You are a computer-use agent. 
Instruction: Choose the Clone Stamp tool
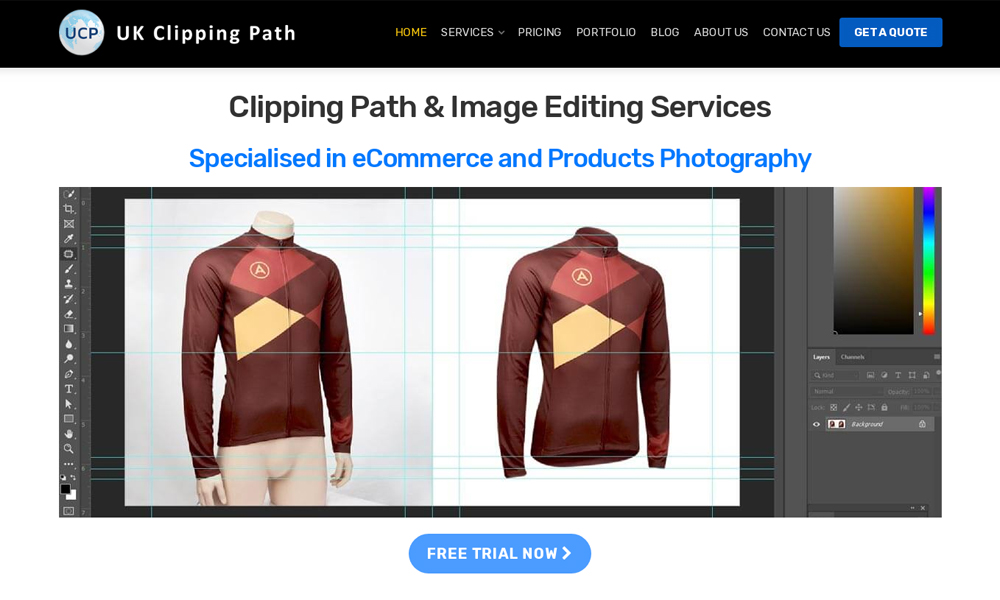coord(69,284)
